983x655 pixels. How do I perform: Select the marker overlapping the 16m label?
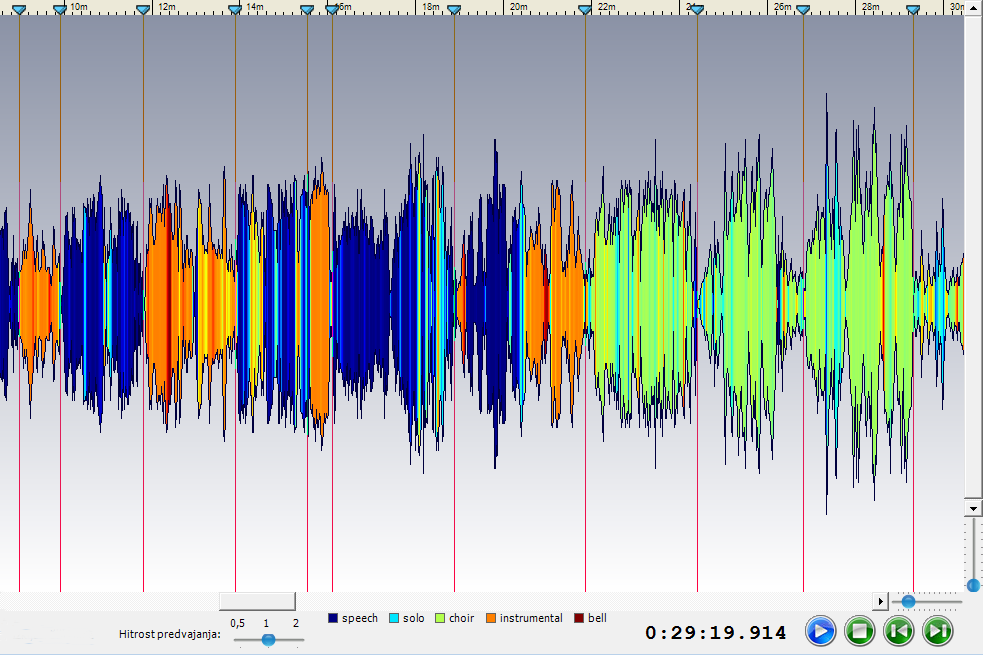[x=332, y=10]
